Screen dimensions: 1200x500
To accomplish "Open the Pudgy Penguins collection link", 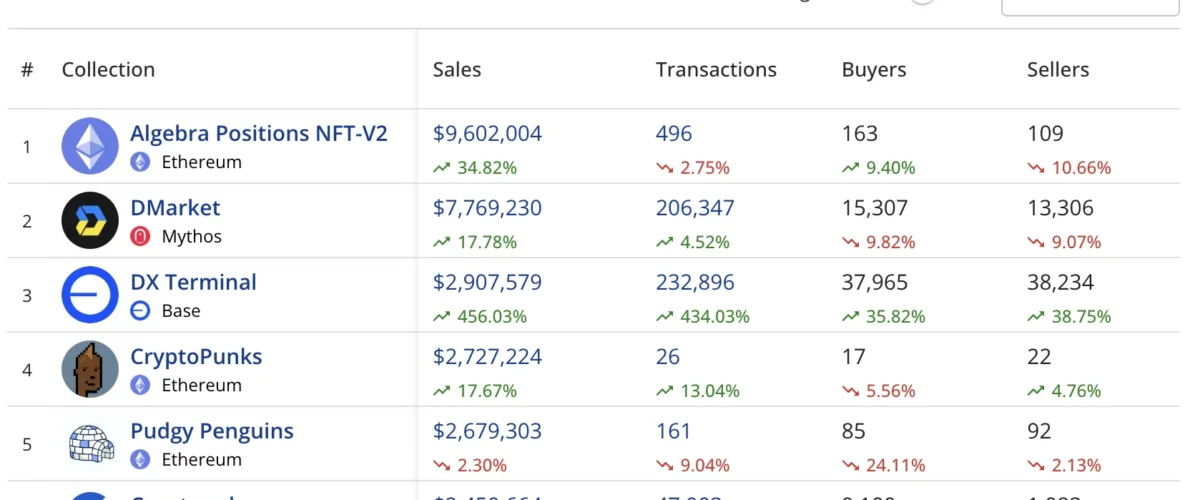I will pyautogui.click(x=212, y=431).
